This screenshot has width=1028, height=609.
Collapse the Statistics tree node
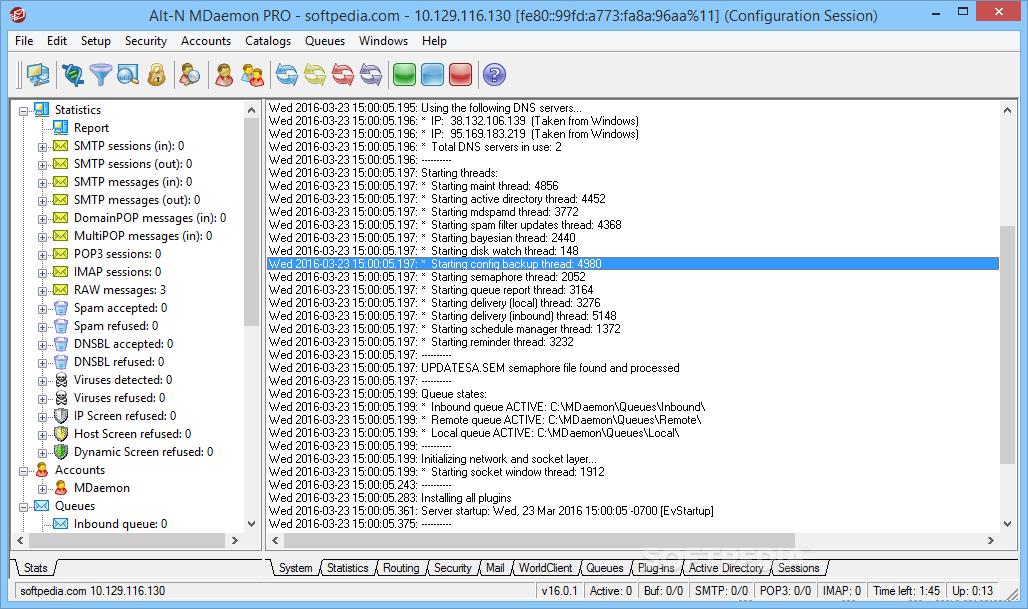[24, 111]
